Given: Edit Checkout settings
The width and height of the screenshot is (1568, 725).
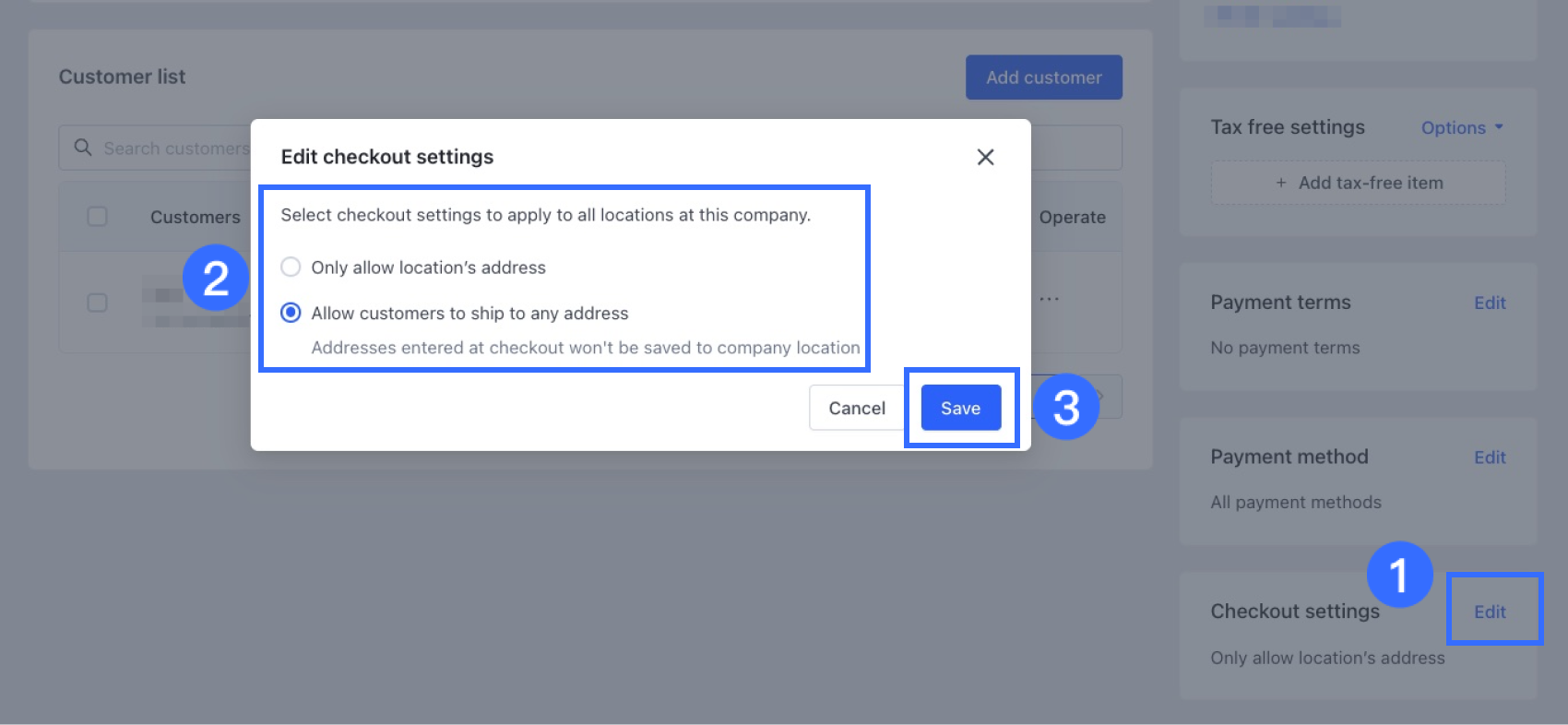Looking at the screenshot, I should (1489, 612).
